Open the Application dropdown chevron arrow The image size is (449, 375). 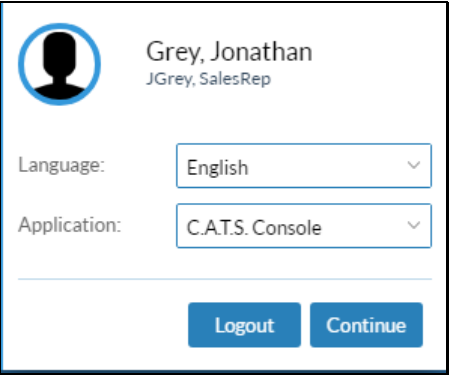click(414, 225)
